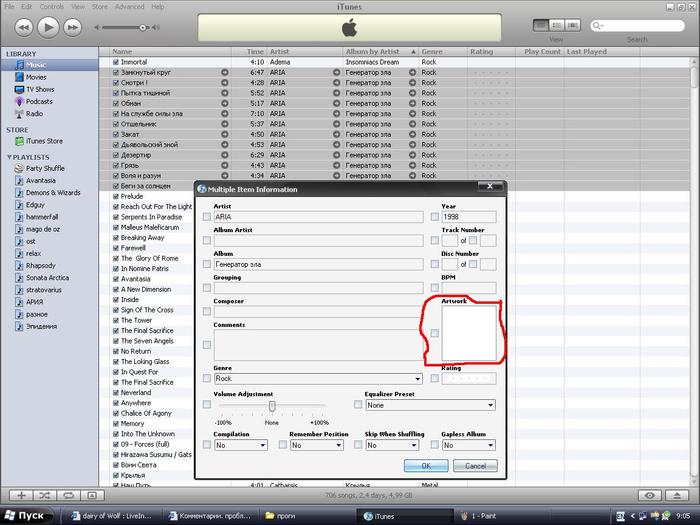Viewport: 700px width, 525px height.
Task: Click the OK button in dialog
Action: tap(426, 466)
